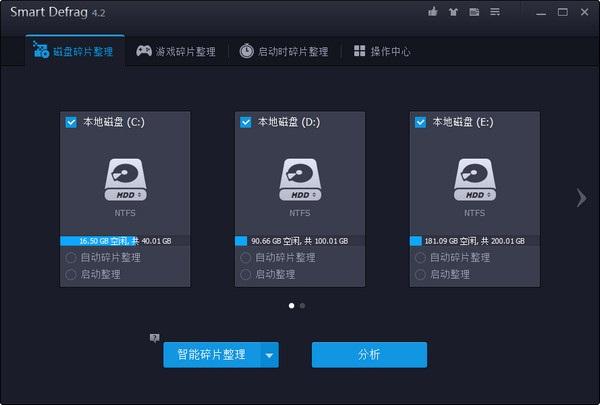The width and height of the screenshot is (600, 405).
Task: Click the D: drive usage bar
Action: 300,241
